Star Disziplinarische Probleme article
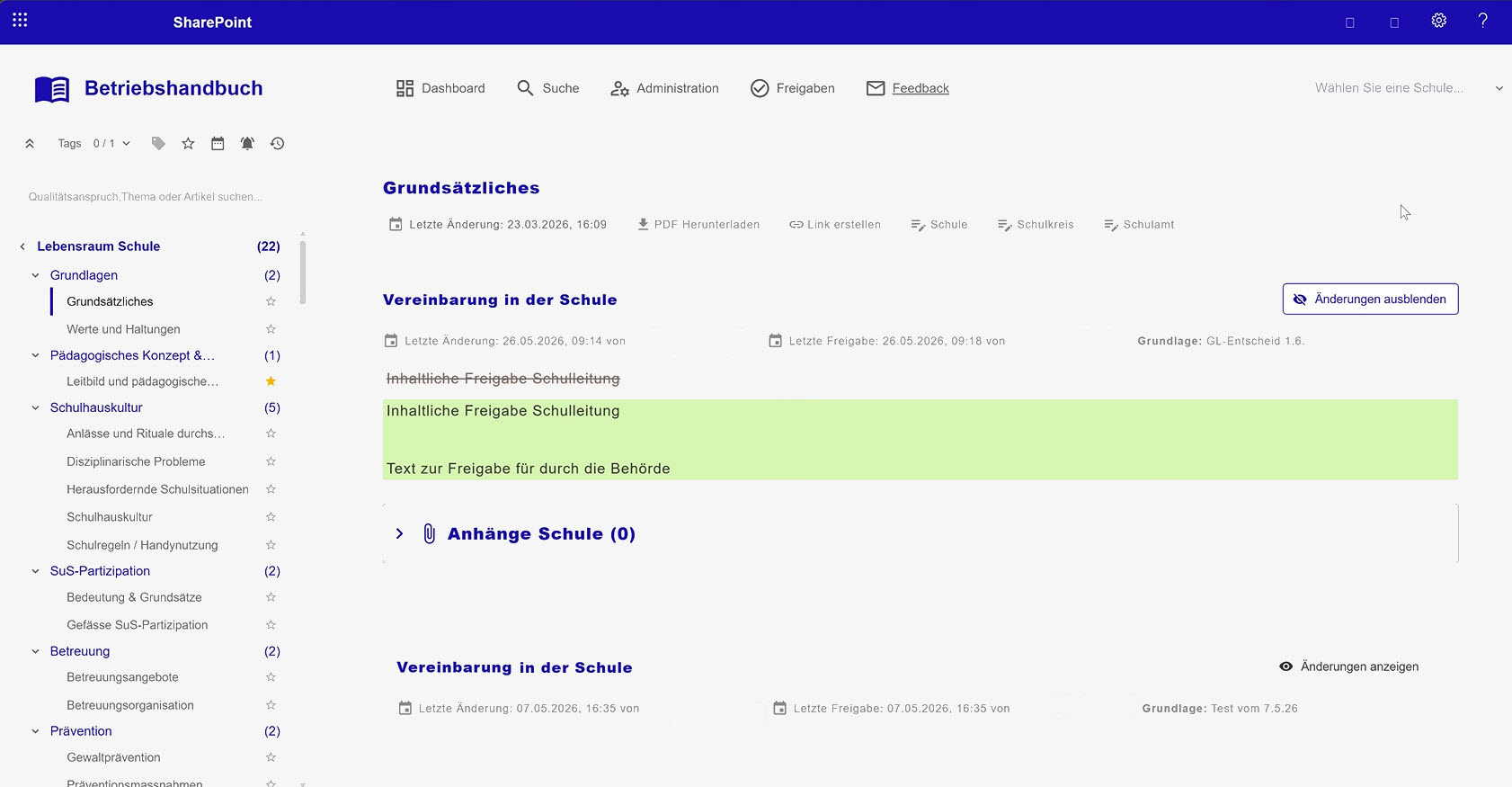The width and height of the screenshot is (1512, 787). pyautogui.click(x=271, y=461)
